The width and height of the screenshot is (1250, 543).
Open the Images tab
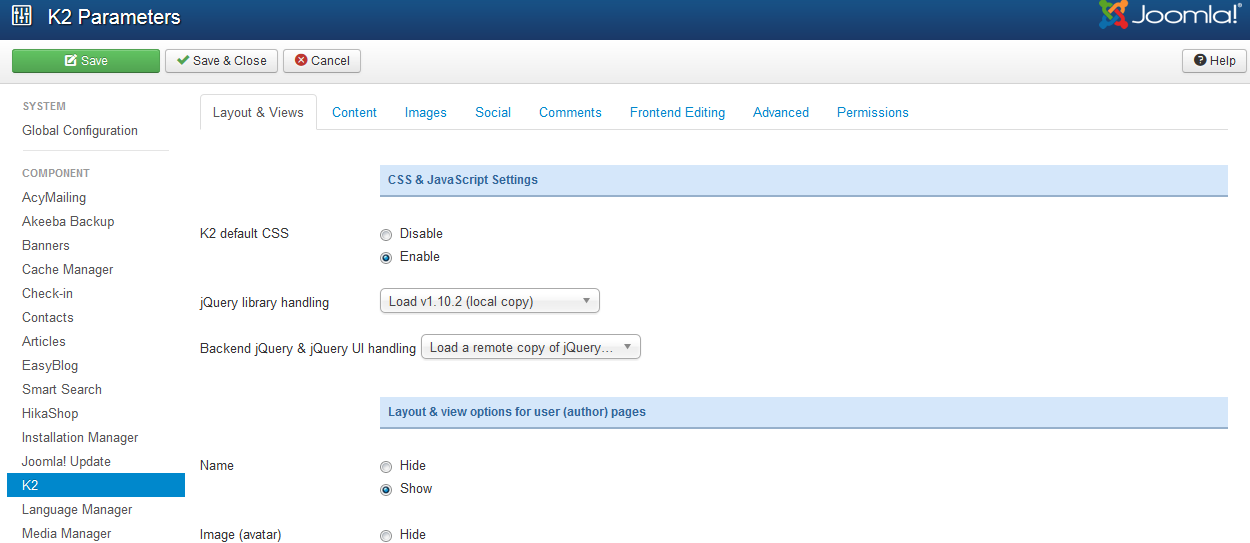tap(426, 113)
